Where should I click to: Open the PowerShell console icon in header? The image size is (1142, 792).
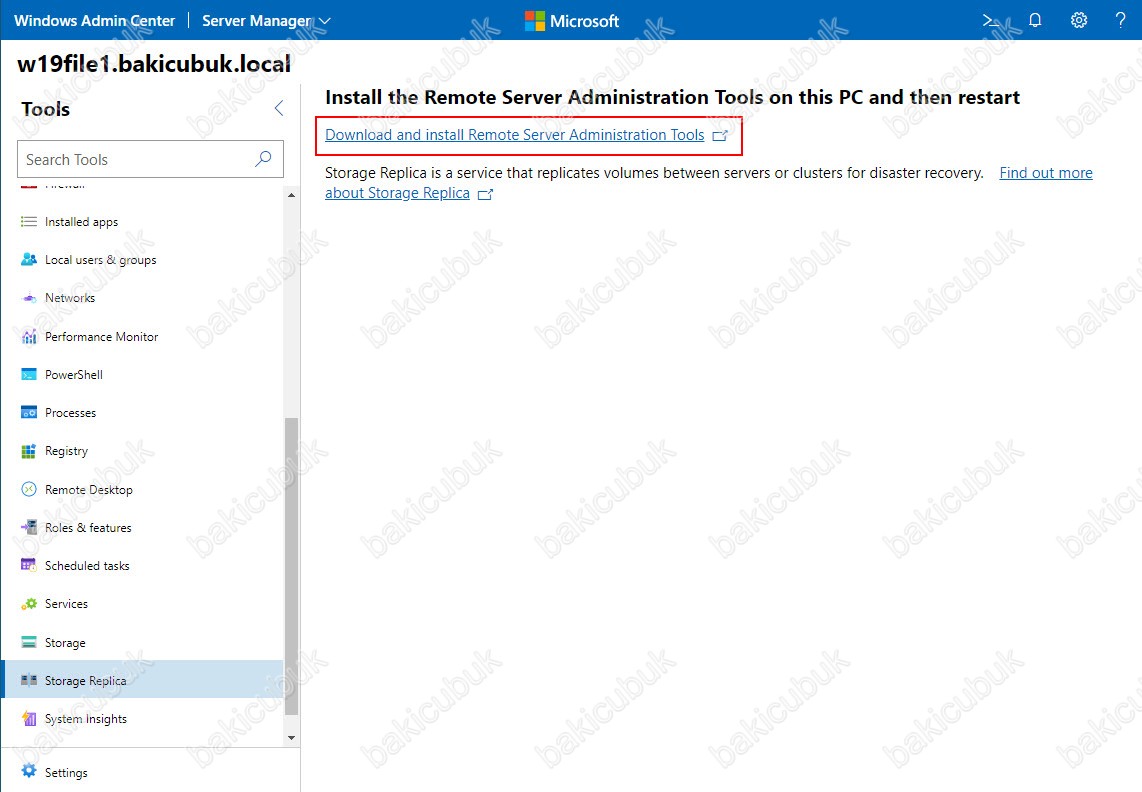pyautogui.click(x=991, y=20)
